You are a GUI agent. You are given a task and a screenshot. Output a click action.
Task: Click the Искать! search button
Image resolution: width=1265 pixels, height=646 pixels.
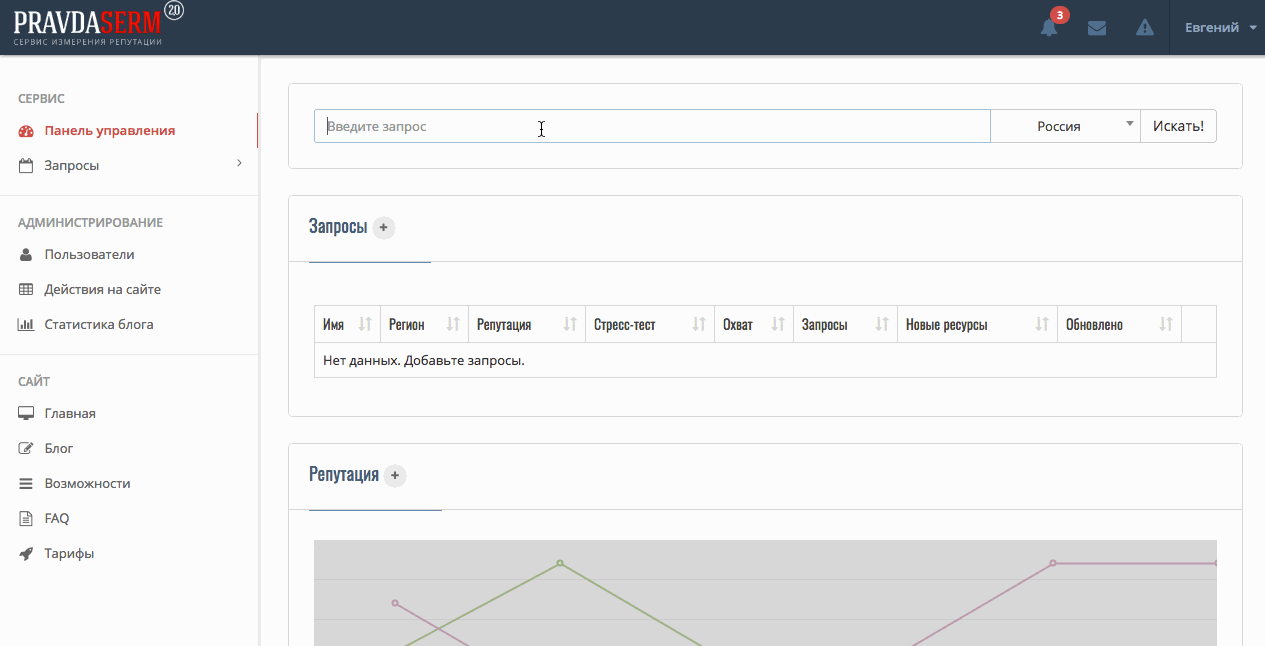pyautogui.click(x=1178, y=126)
